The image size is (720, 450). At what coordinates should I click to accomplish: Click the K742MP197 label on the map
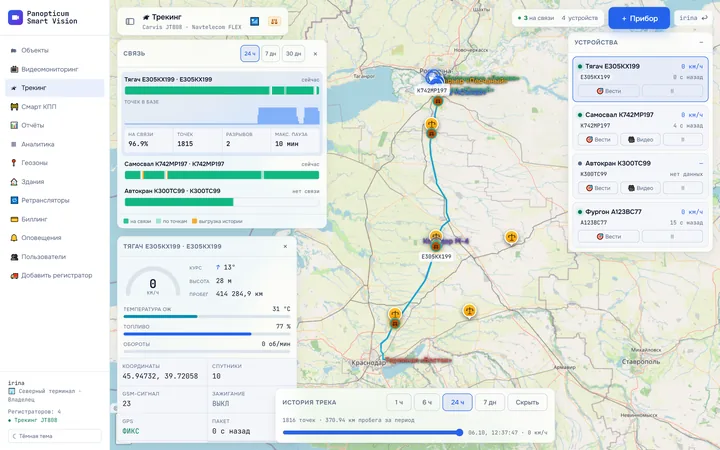[x=432, y=90]
